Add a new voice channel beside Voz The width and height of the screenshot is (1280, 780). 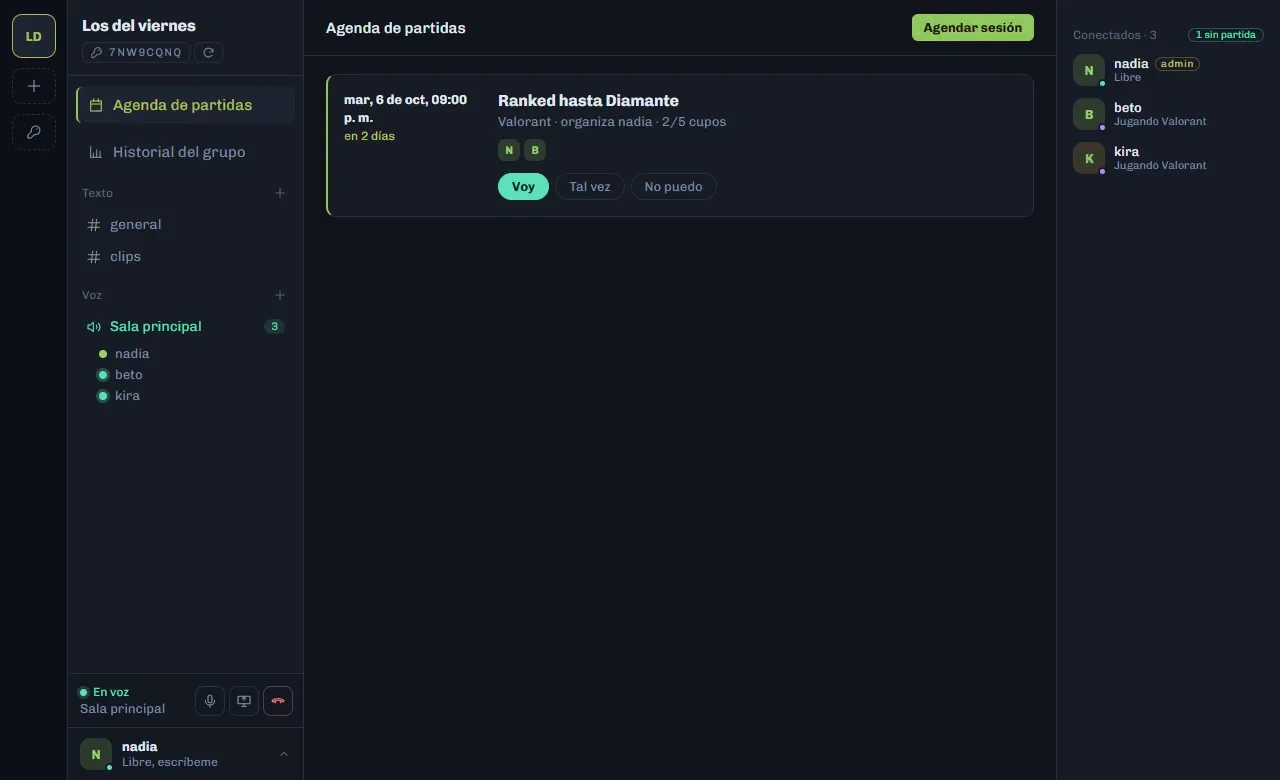tap(280, 295)
